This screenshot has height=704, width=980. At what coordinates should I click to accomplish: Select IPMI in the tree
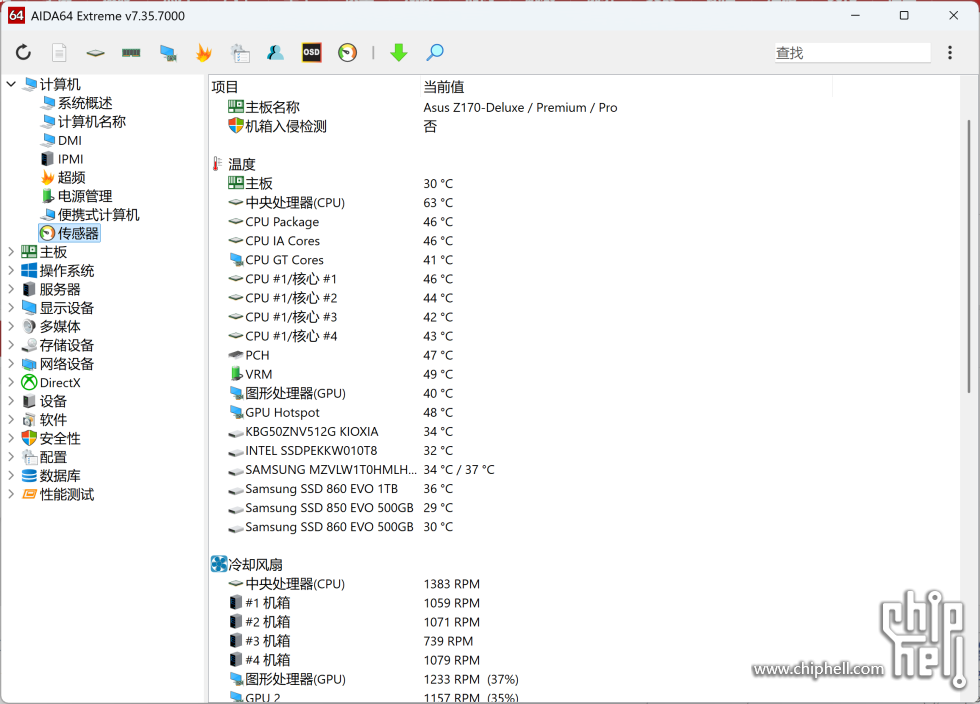62,159
